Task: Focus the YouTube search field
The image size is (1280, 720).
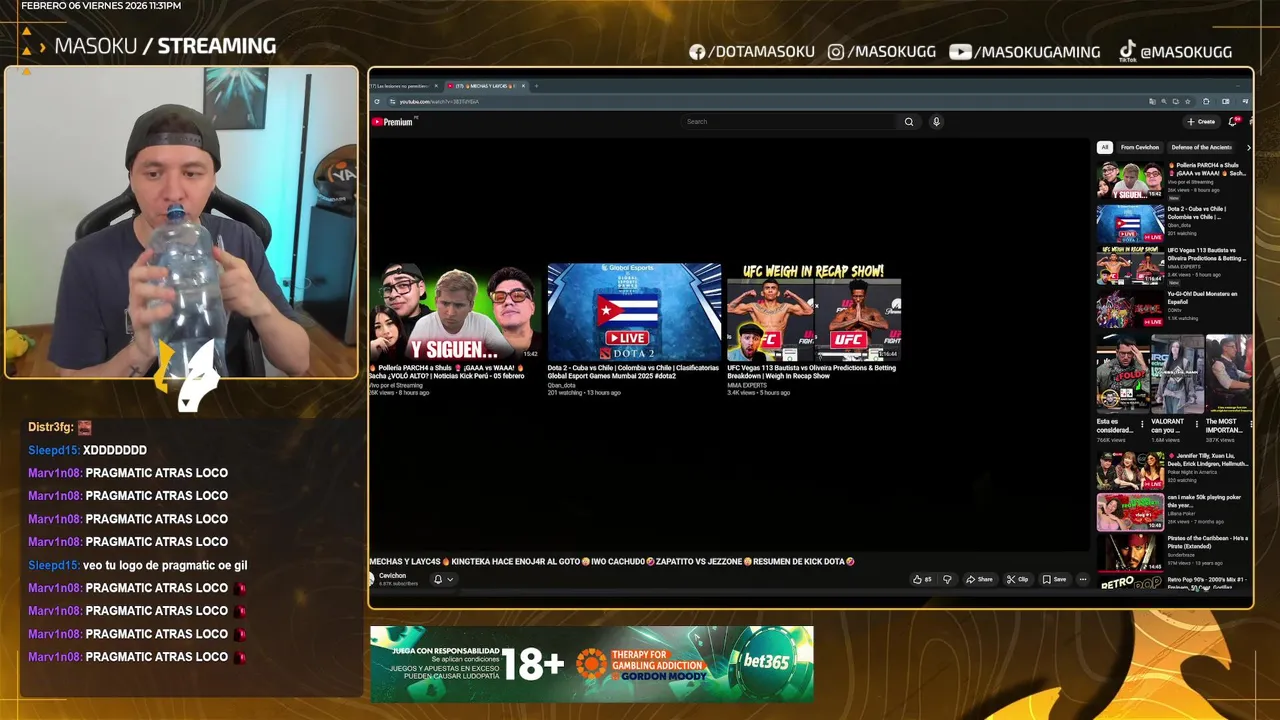Action: (790, 122)
